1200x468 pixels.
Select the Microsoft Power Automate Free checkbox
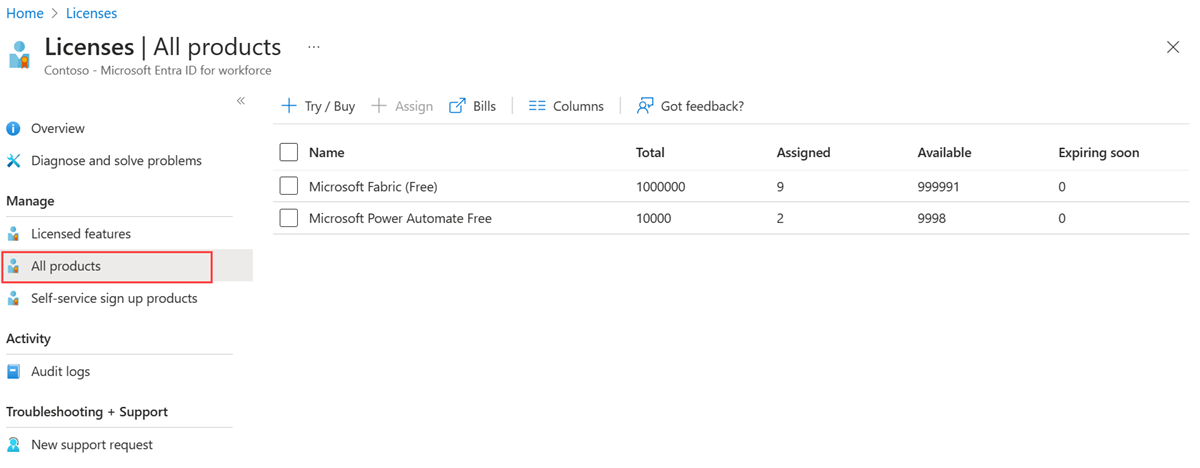click(x=289, y=218)
